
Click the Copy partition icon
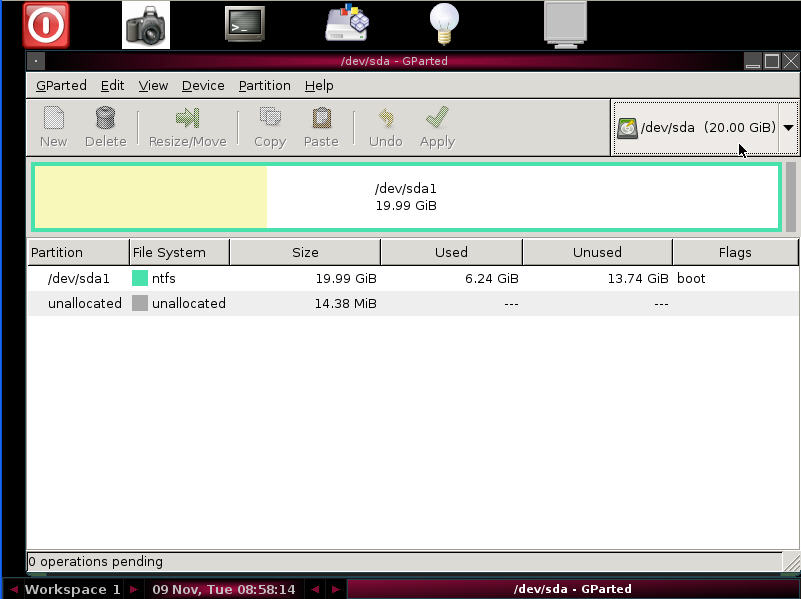coord(269,127)
